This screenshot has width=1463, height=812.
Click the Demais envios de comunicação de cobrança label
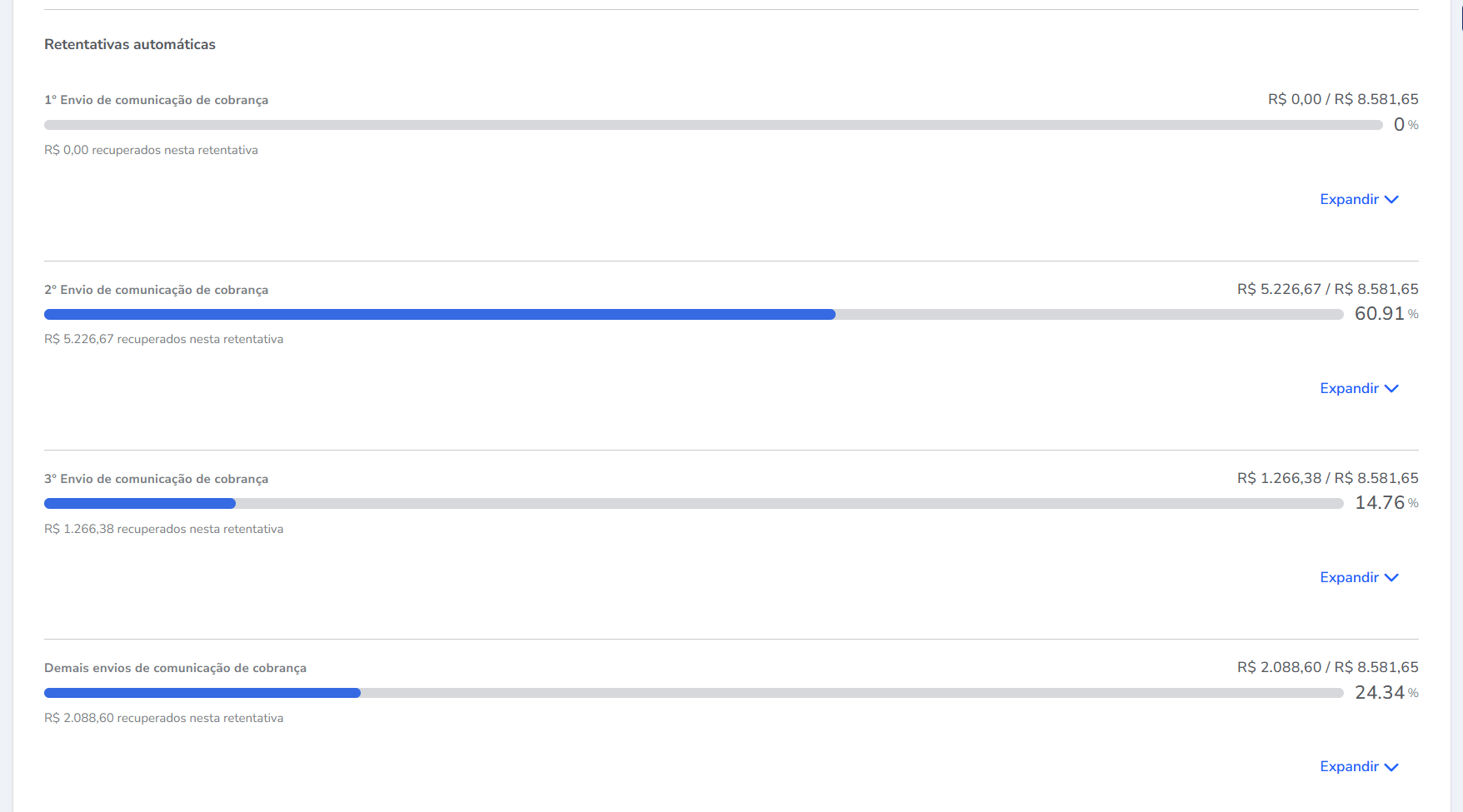pos(175,668)
